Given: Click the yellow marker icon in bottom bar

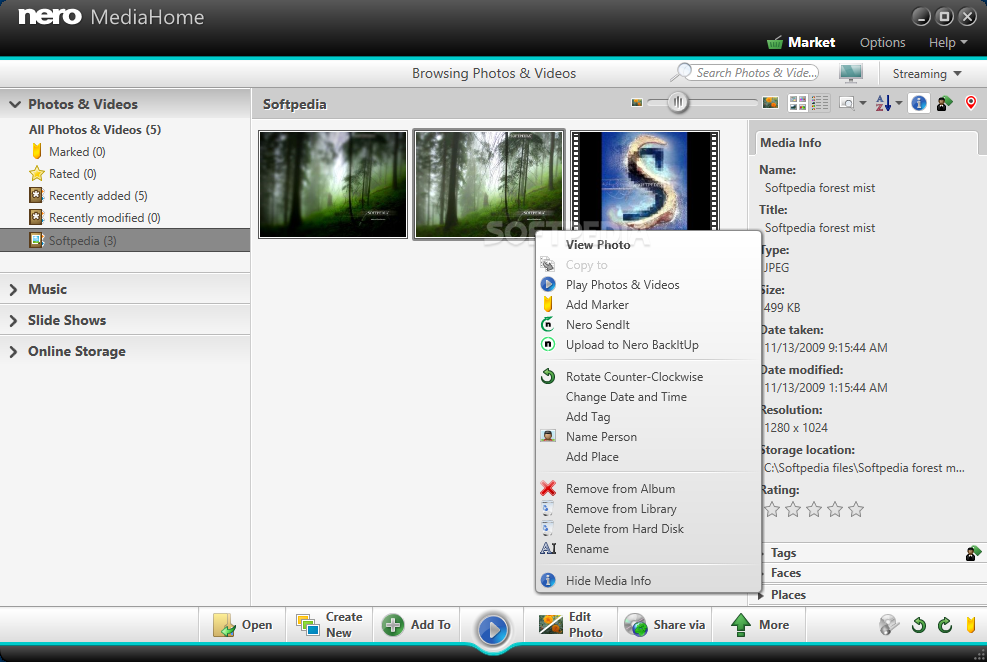Looking at the screenshot, I should coord(970,626).
